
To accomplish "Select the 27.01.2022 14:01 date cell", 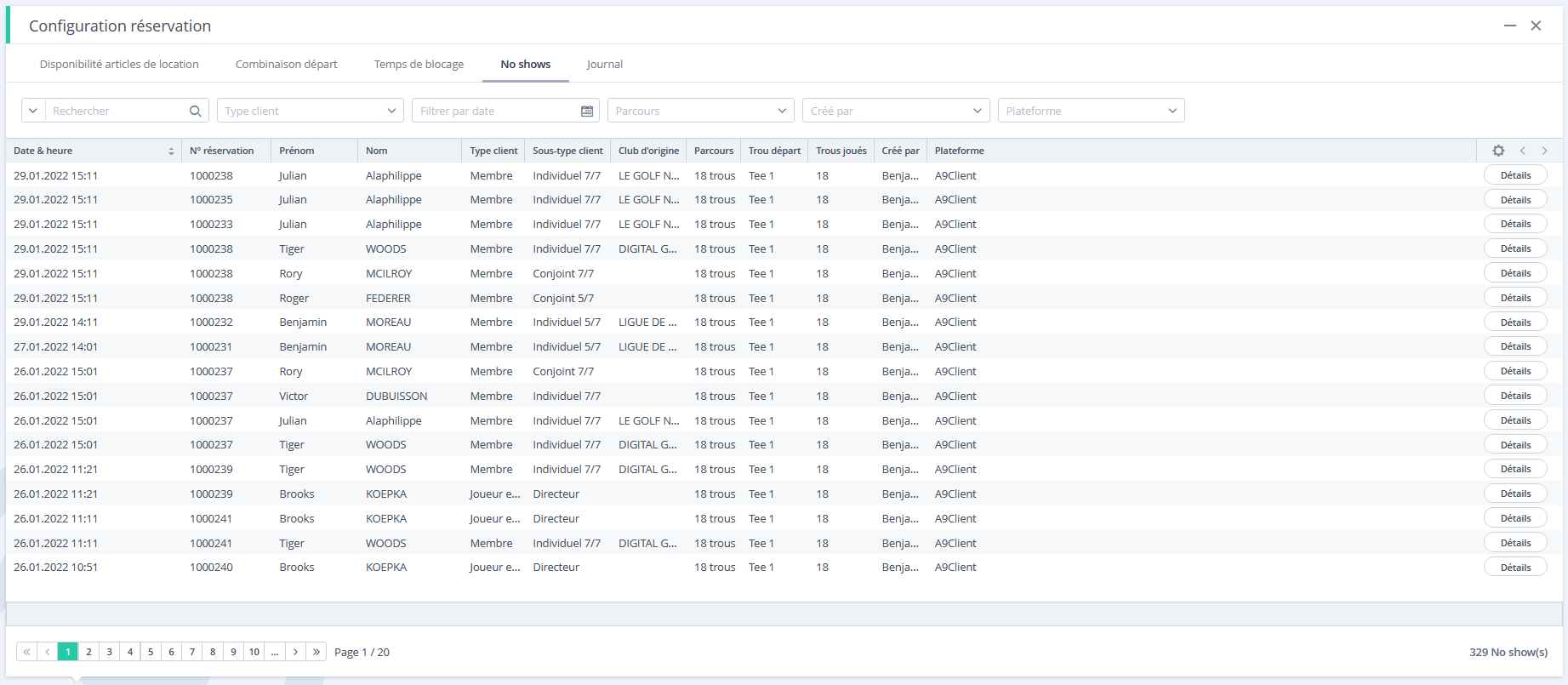I will click(56, 347).
